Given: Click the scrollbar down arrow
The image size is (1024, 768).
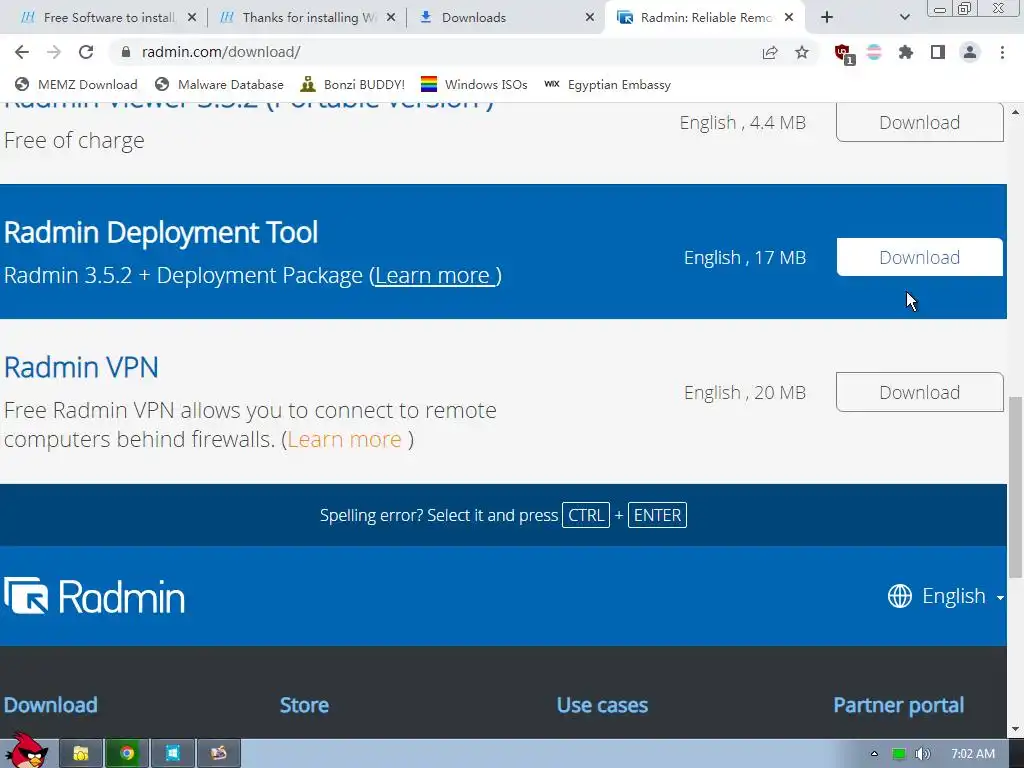Looking at the screenshot, I should point(1016,729).
